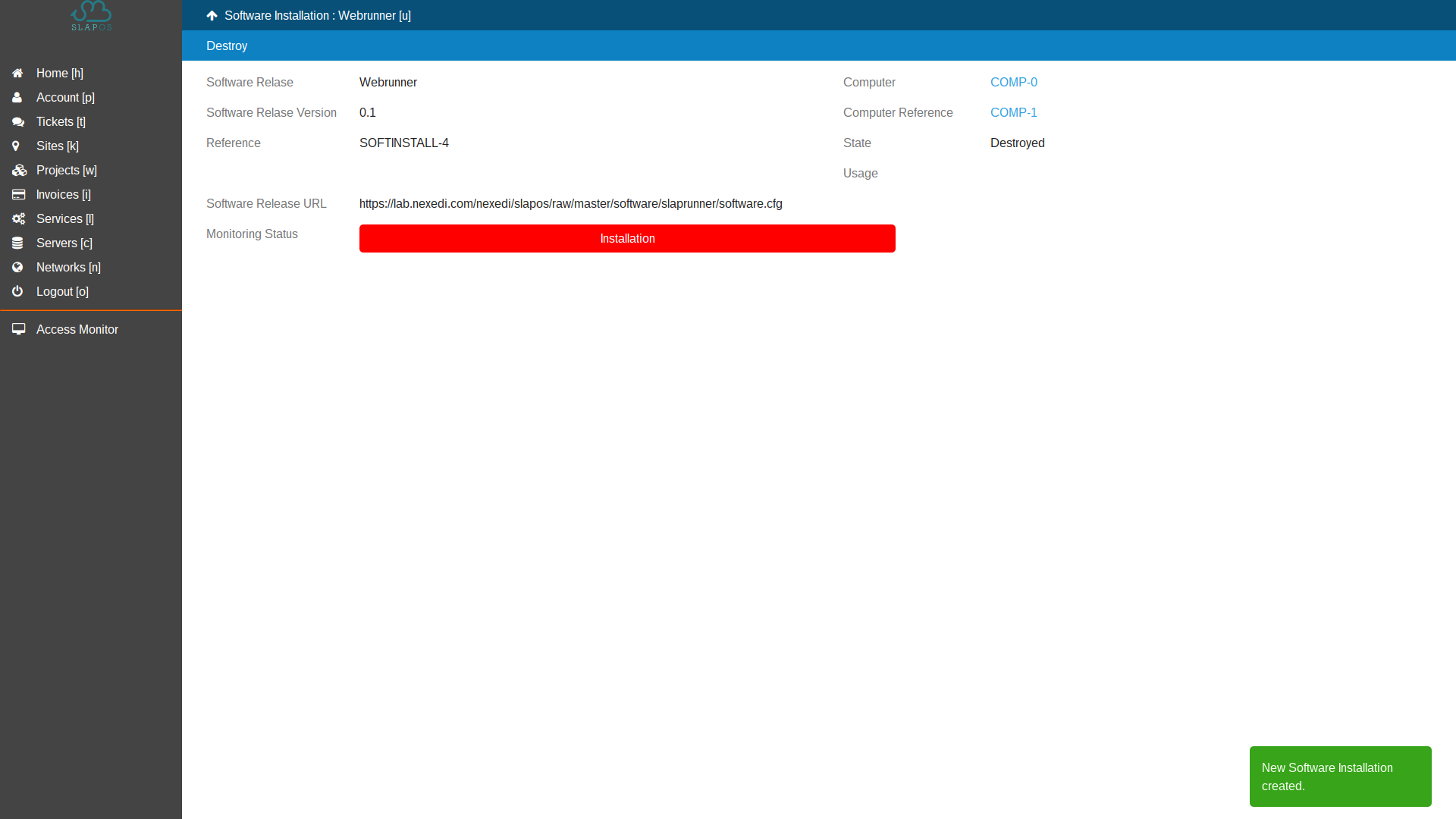Image resolution: width=1456 pixels, height=819 pixels.
Task: Click the Home house icon
Action: (x=17, y=73)
